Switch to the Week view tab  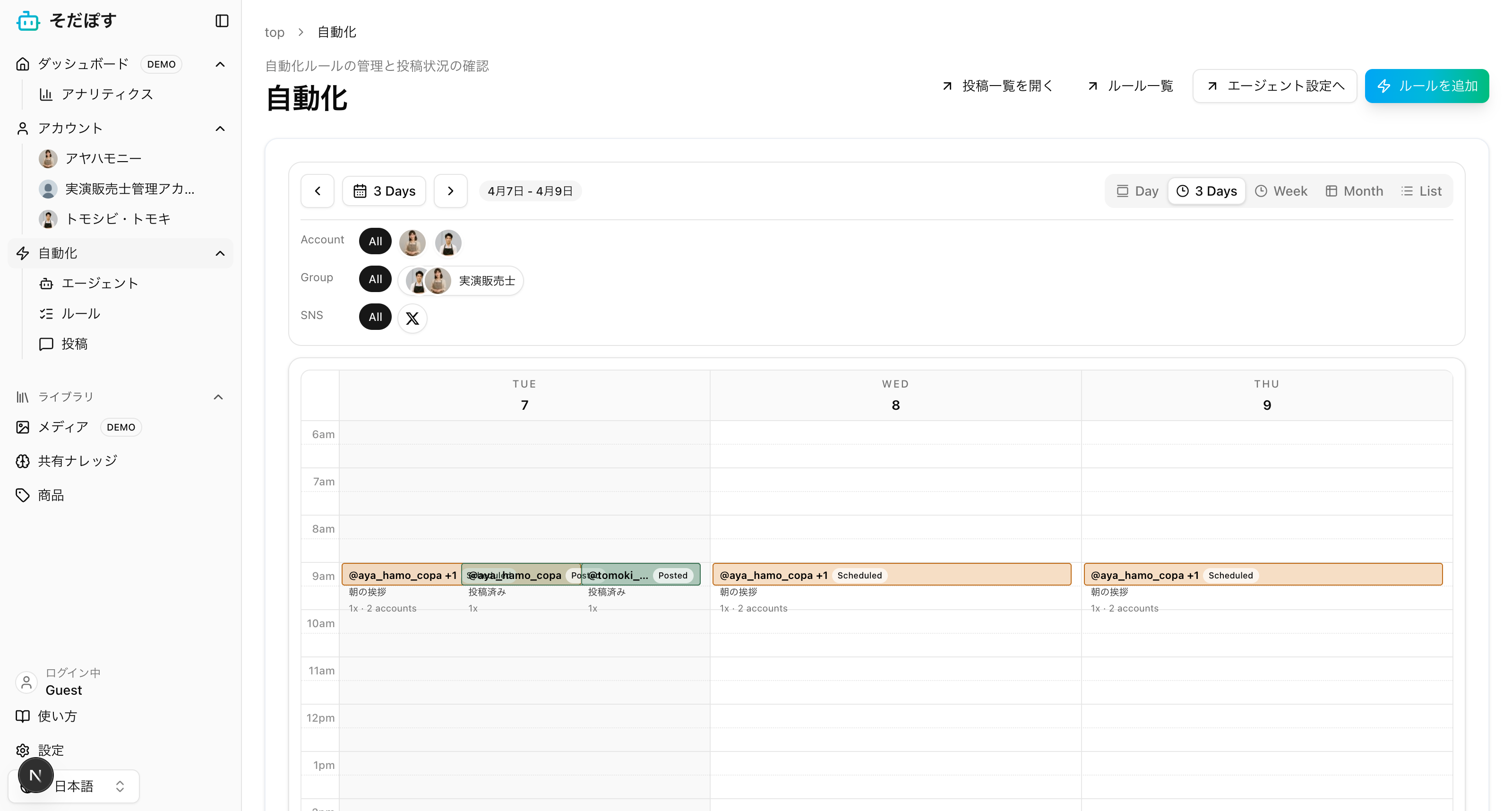coord(1281,191)
